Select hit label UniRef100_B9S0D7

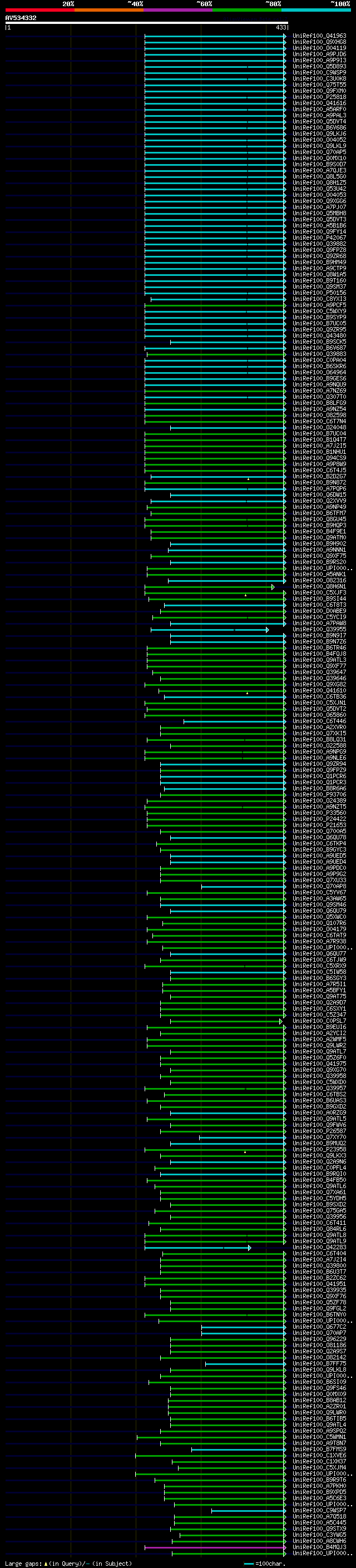pyautogui.click(x=319, y=164)
